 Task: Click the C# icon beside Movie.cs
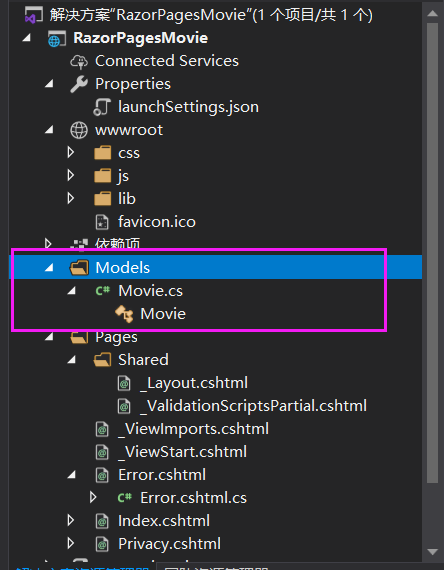coord(102,290)
